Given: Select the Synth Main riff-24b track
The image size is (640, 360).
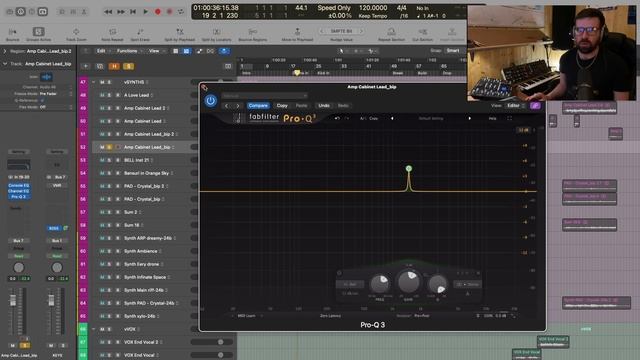Looking at the screenshot, I should coord(144,290).
